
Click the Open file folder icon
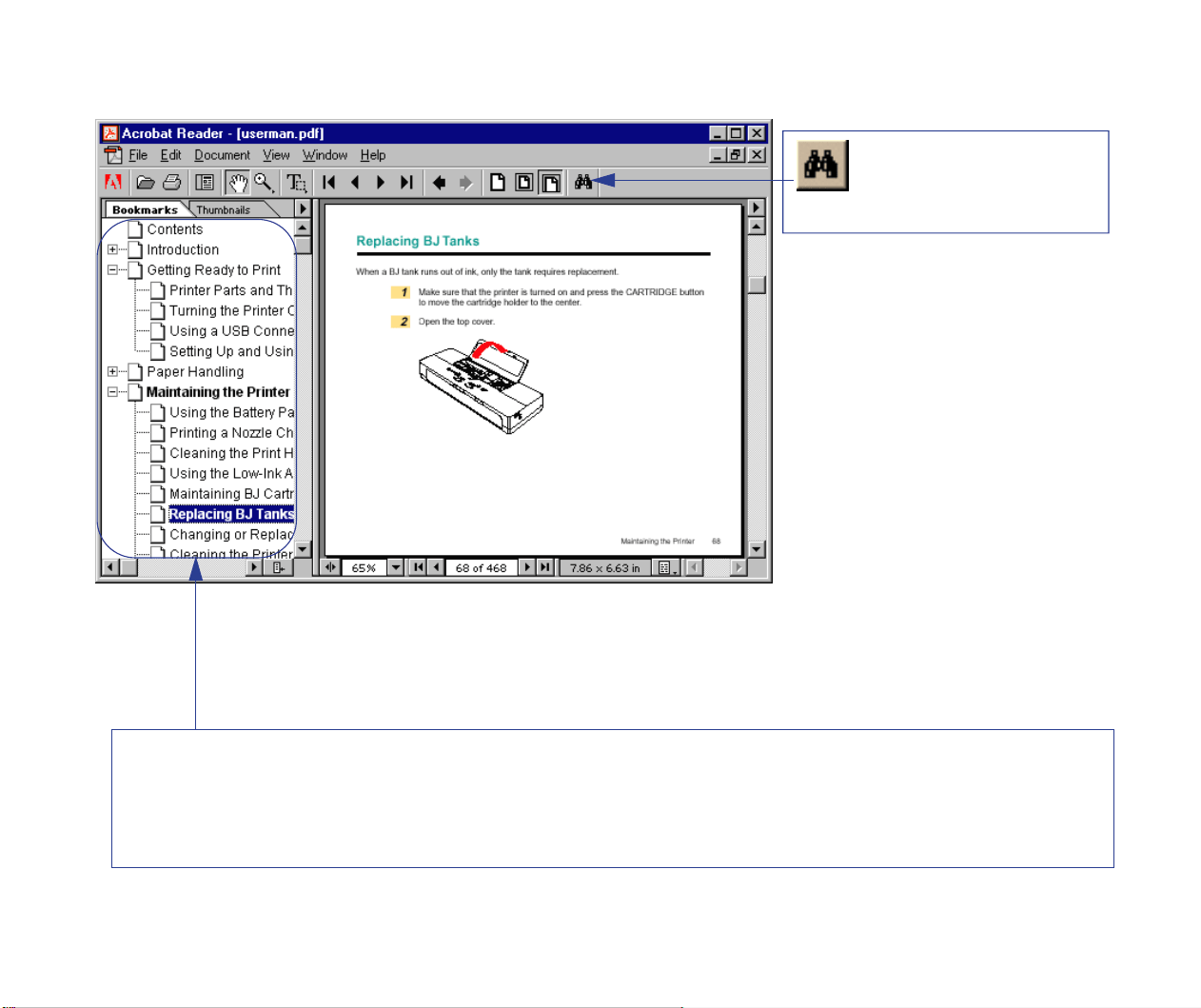(x=146, y=182)
